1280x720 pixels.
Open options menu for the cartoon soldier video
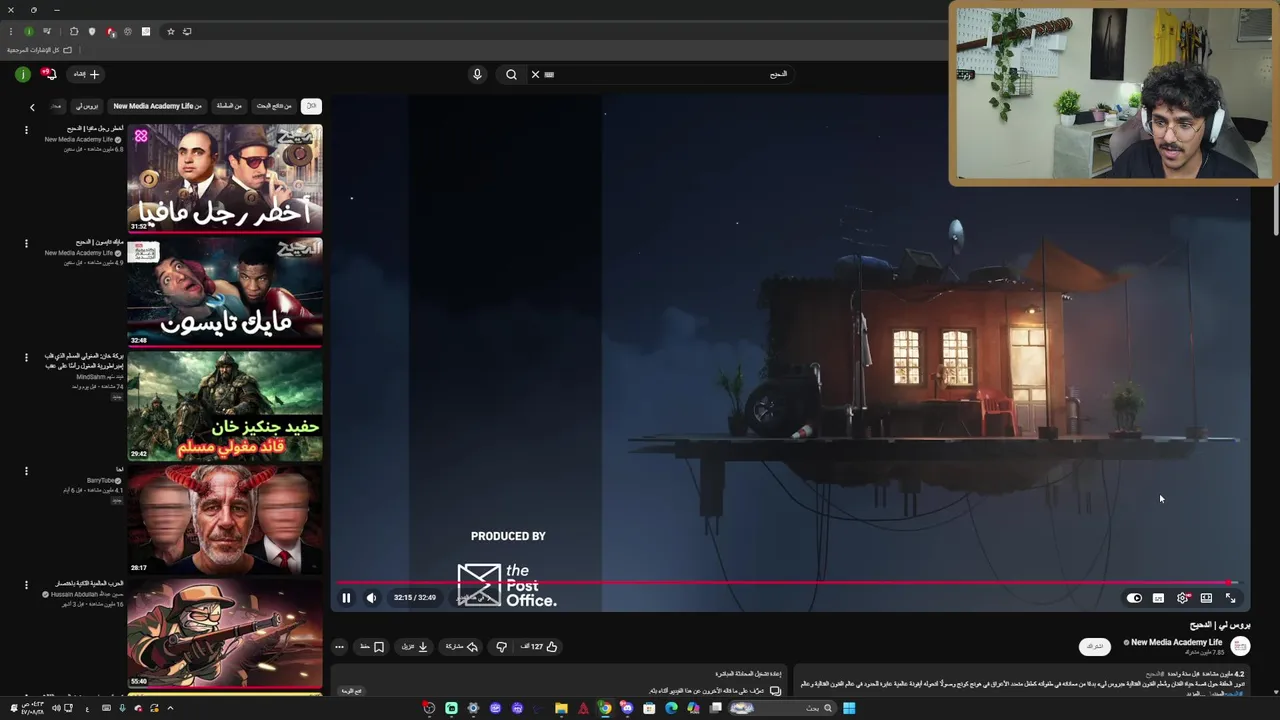[x=26, y=585]
